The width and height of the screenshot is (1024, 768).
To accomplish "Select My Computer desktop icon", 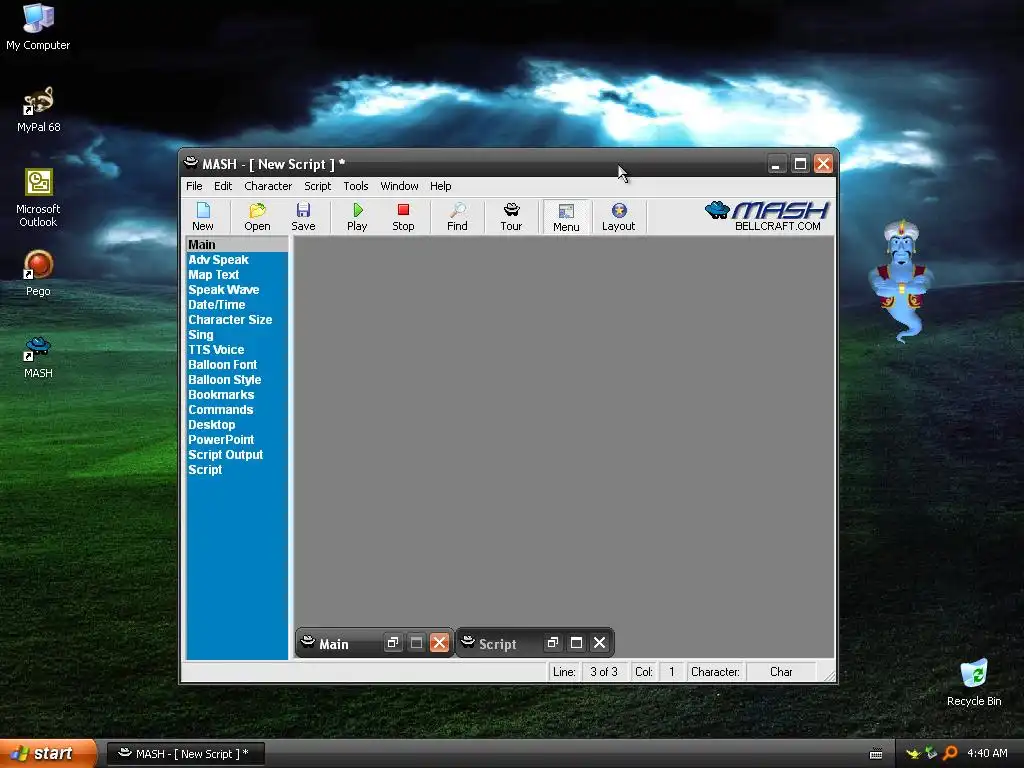I will pyautogui.click(x=38, y=27).
